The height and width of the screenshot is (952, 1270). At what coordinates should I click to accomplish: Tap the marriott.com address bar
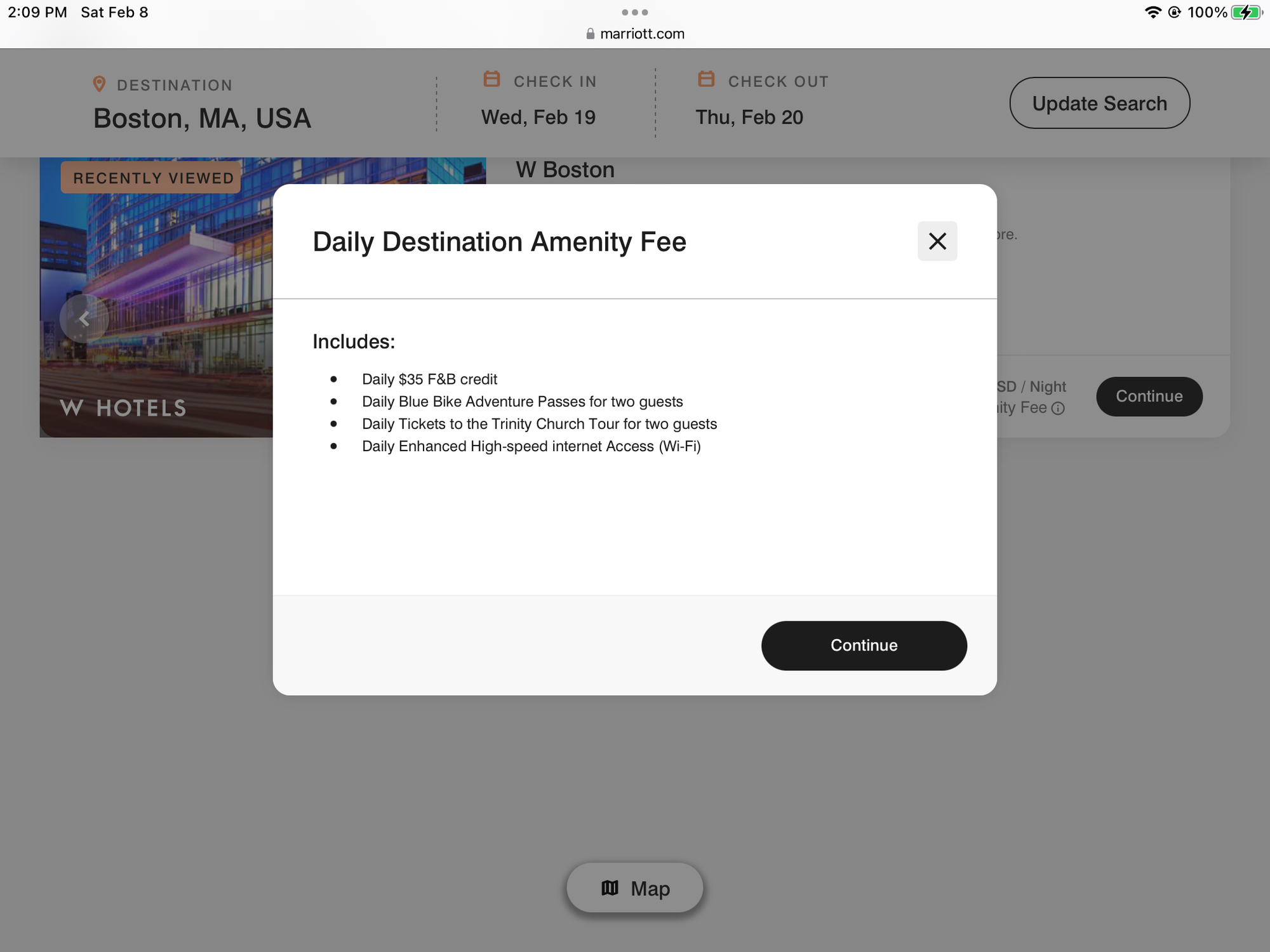pos(641,34)
